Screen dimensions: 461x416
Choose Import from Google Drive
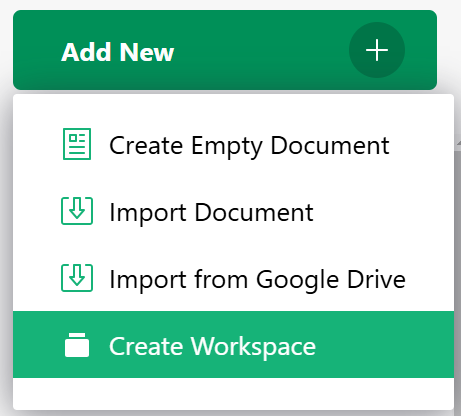(233, 278)
